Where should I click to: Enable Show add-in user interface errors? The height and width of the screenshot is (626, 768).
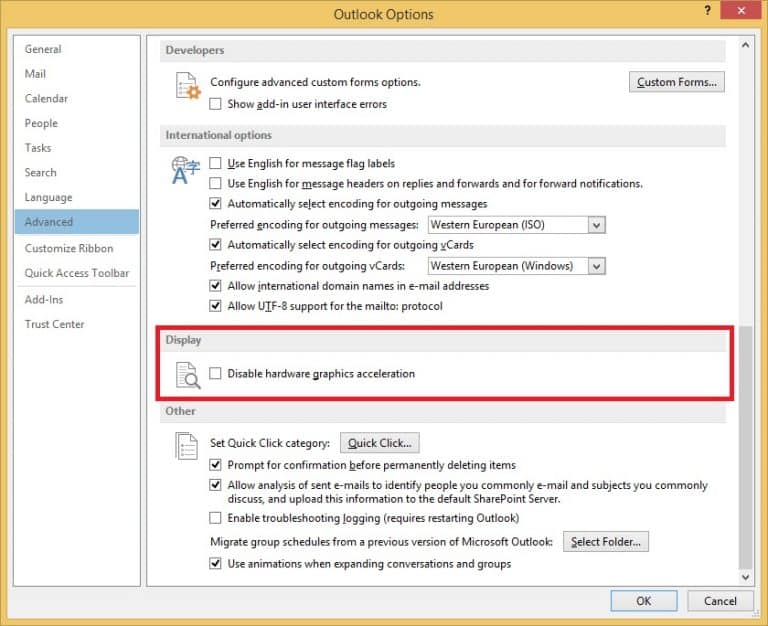215,104
